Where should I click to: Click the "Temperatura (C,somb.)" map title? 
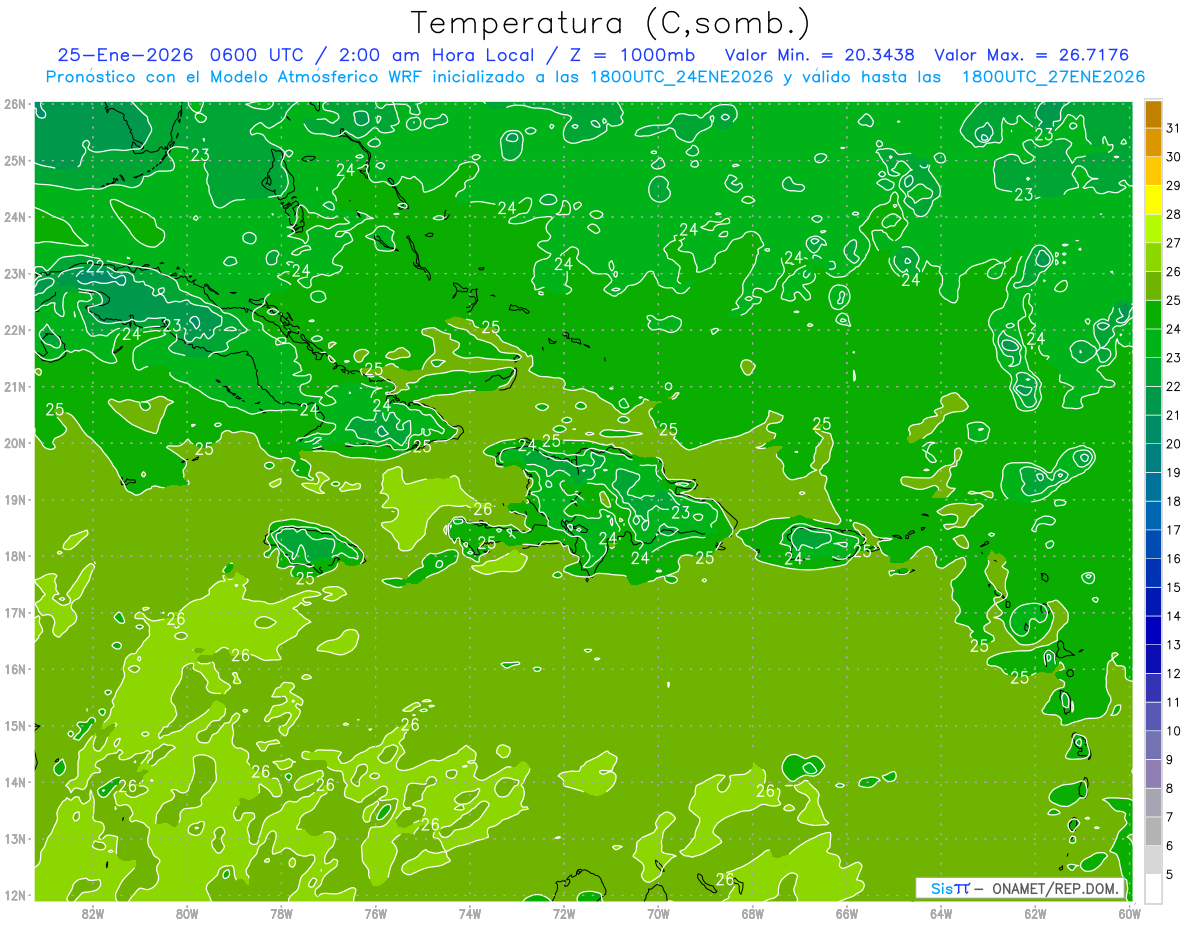(610, 22)
